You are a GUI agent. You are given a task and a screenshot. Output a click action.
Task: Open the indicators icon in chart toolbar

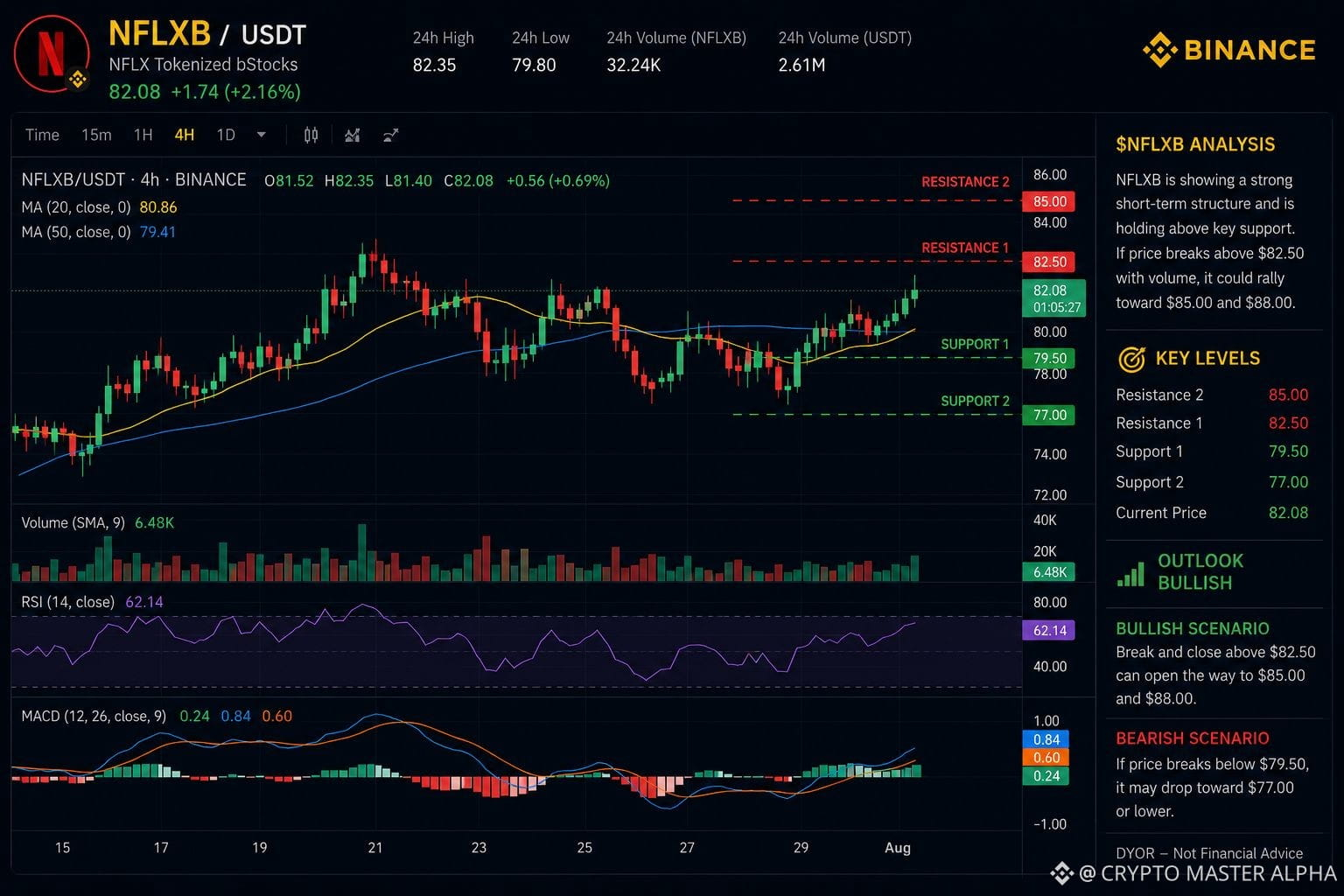[352, 135]
